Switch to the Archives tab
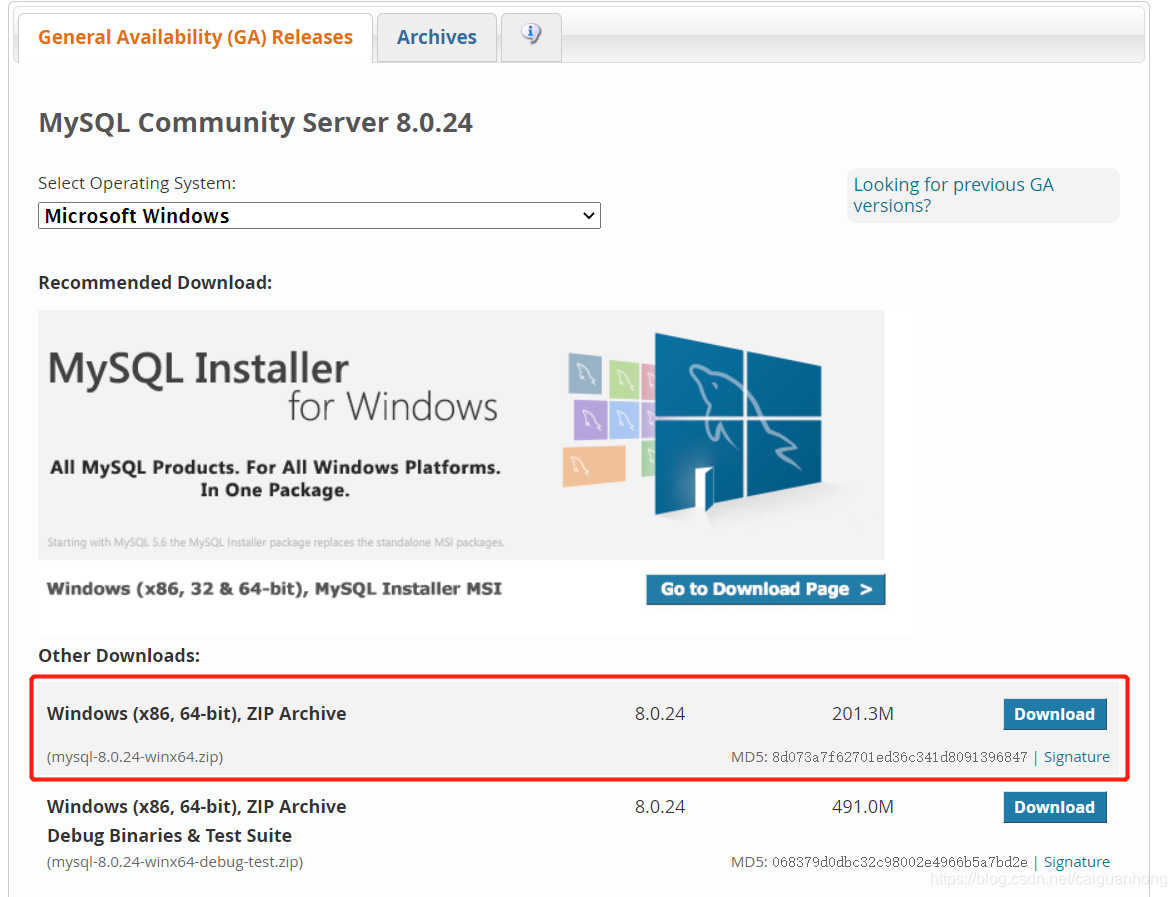The image size is (1176, 897). [x=436, y=38]
